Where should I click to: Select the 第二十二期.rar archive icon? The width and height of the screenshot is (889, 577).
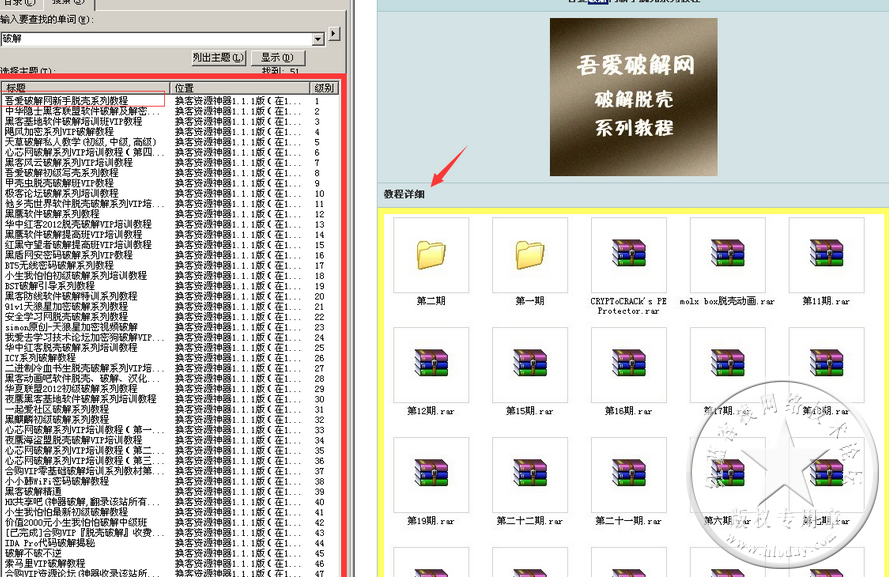pos(530,475)
